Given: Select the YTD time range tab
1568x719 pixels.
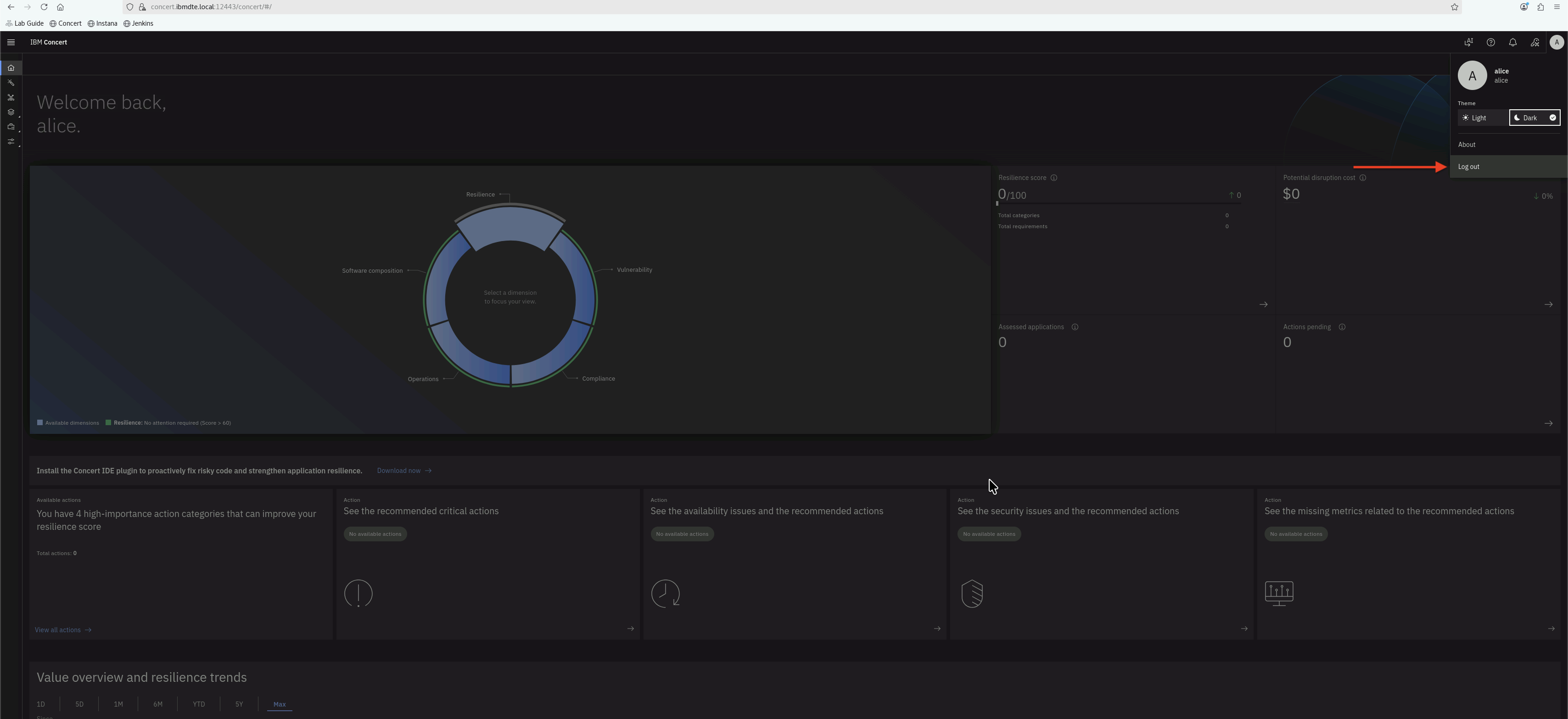Looking at the screenshot, I should click(198, 704).
